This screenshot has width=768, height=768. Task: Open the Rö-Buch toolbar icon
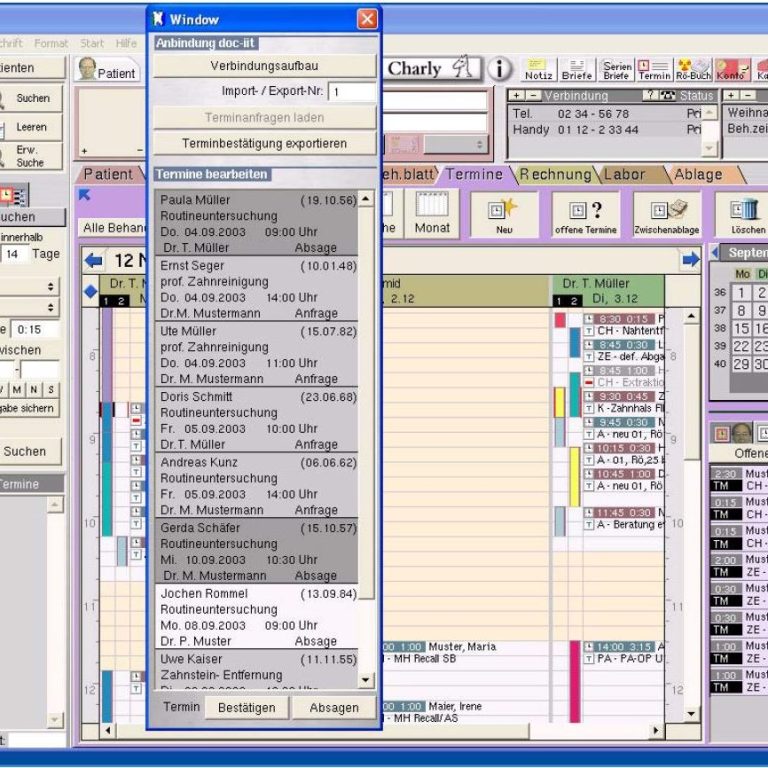pos(693,69)
